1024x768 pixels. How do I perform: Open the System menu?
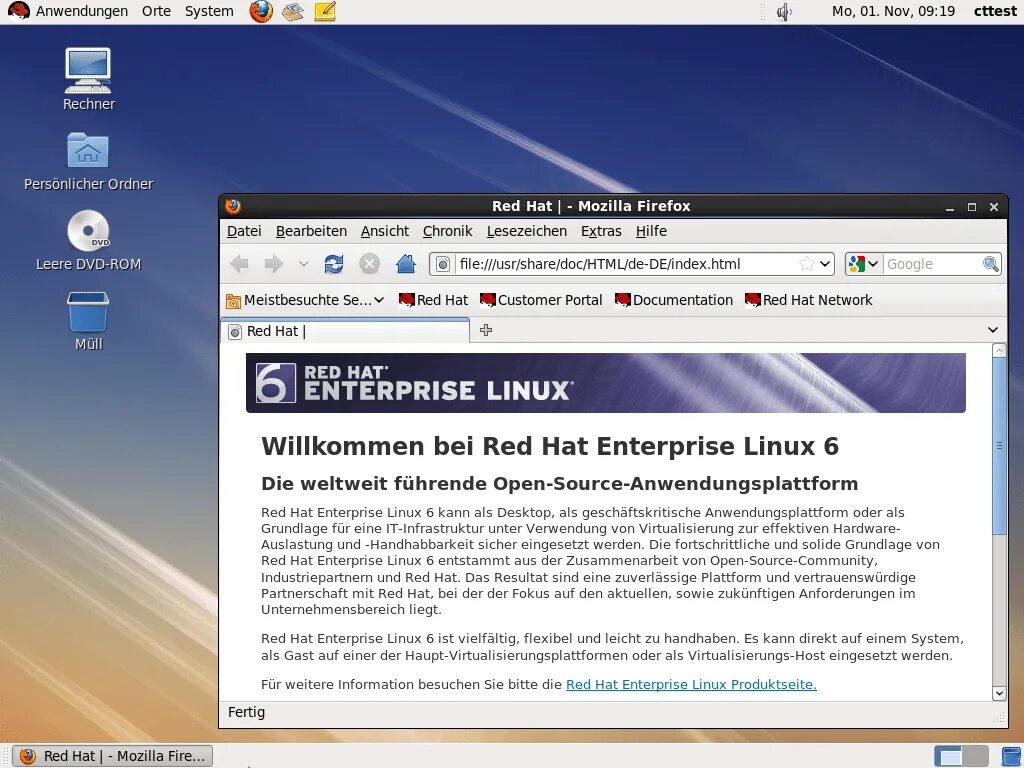209,11
